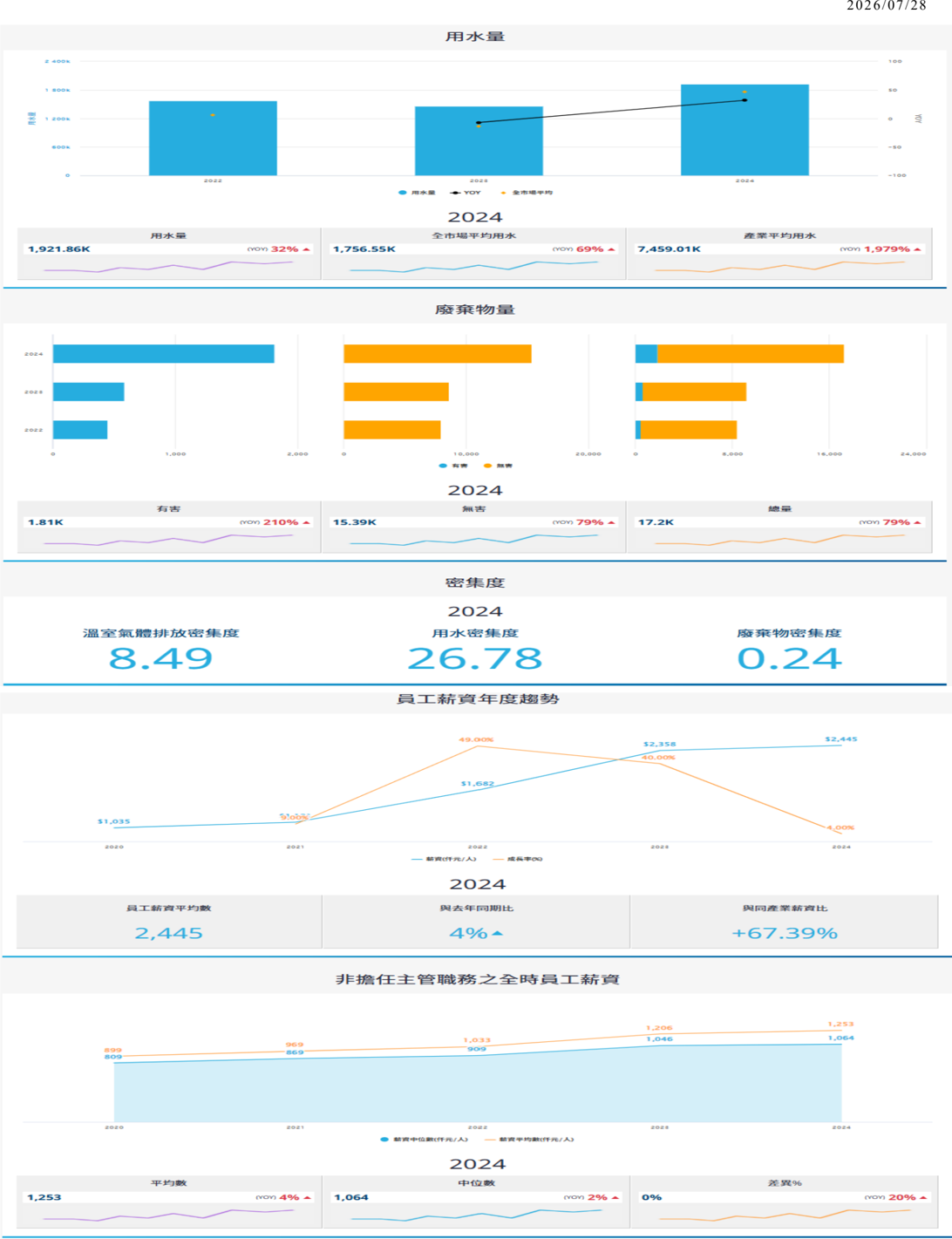Click the $1,682 data label for 2022

click(478, 784)
